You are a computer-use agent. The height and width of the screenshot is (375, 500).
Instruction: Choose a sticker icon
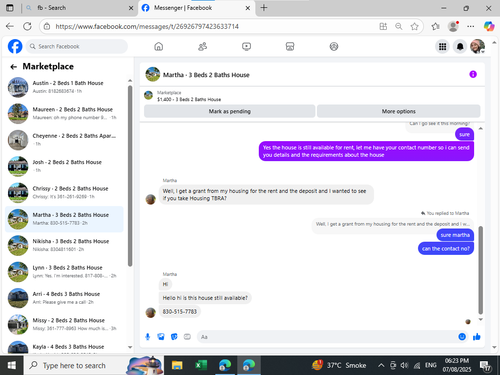[174, 337]
